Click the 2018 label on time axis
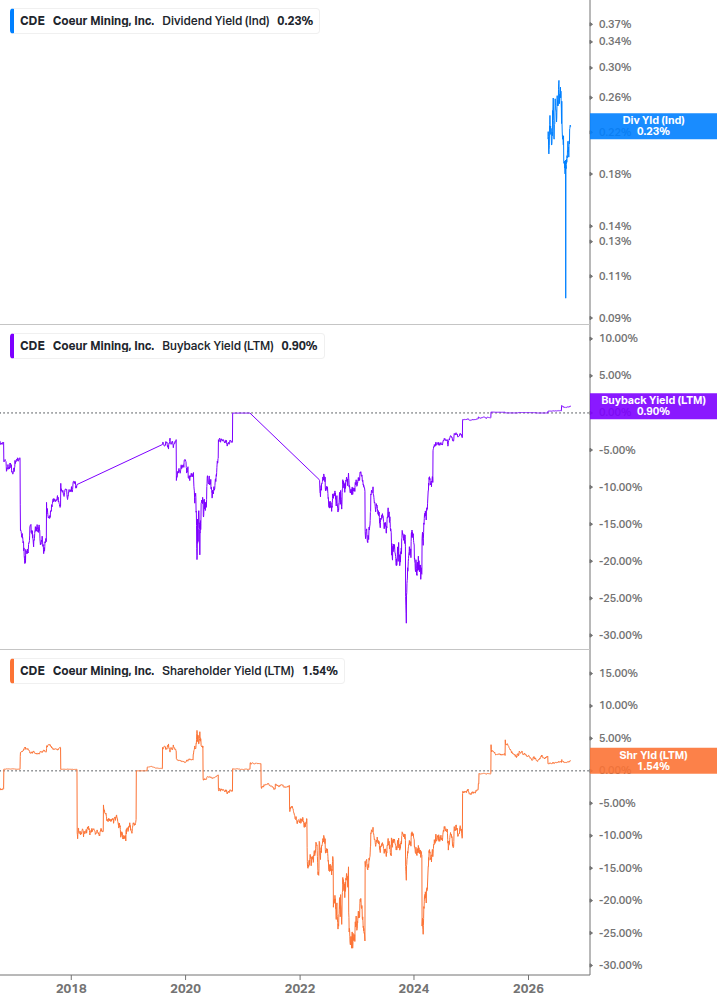This screenshot has width=717, height=1005. 71,988
